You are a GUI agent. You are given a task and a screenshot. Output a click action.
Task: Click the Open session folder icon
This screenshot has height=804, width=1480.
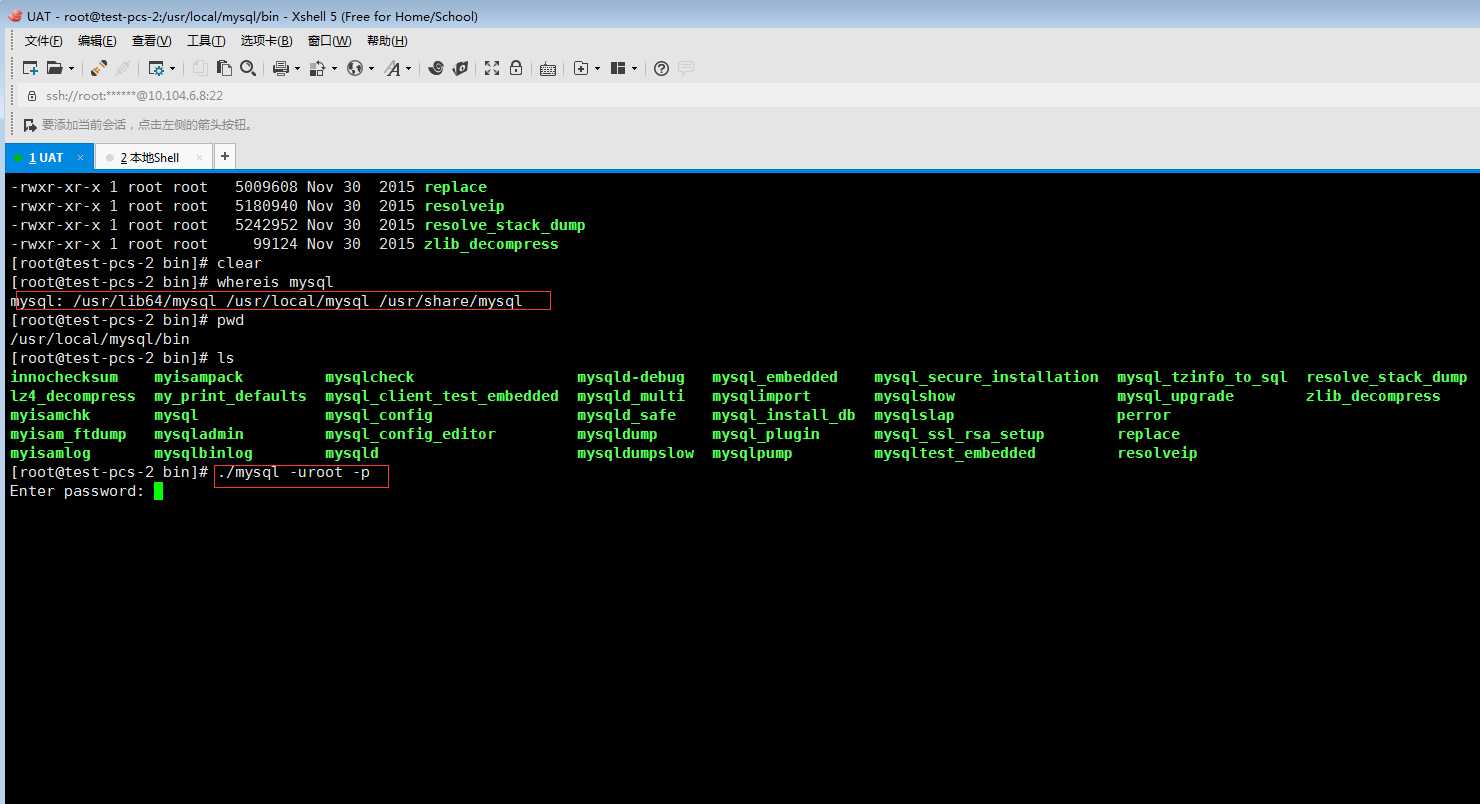pyautogui.click(x=54, y=68)
